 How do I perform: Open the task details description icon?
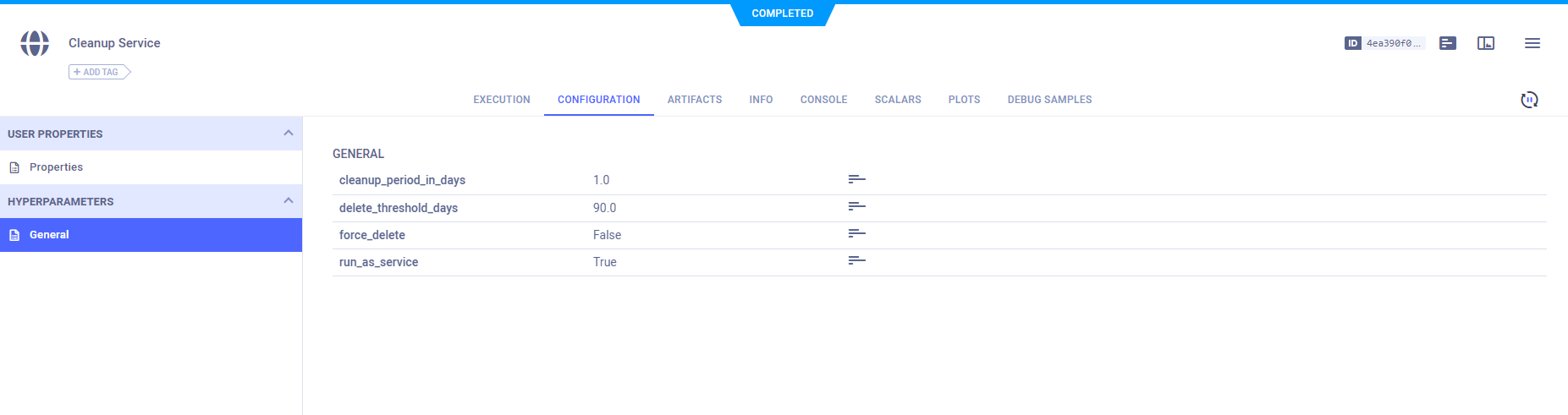1448,43
